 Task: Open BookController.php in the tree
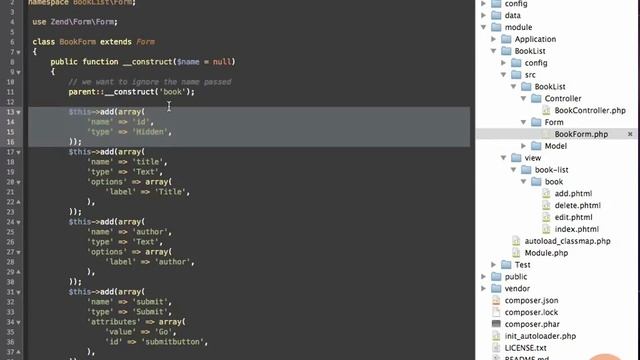(x=590, y=110)
